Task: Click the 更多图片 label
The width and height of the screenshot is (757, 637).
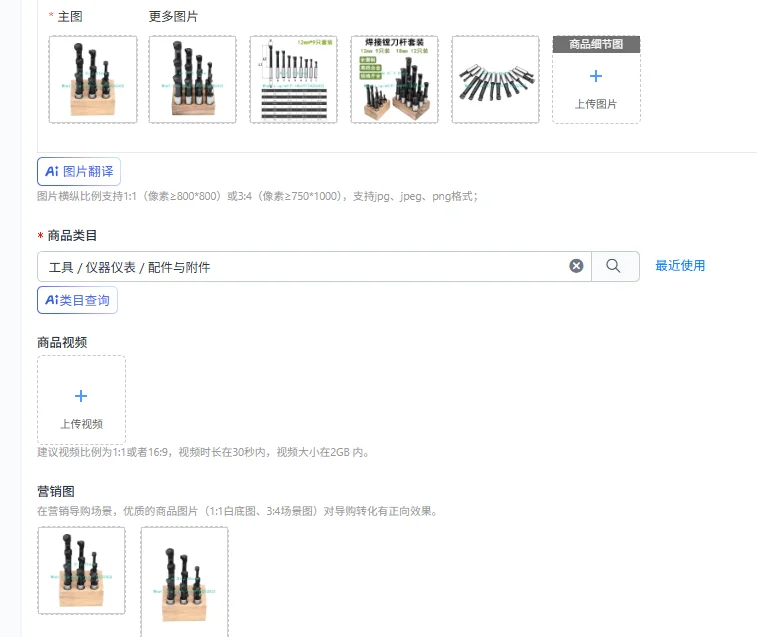Action: click(x=173, y=16)
